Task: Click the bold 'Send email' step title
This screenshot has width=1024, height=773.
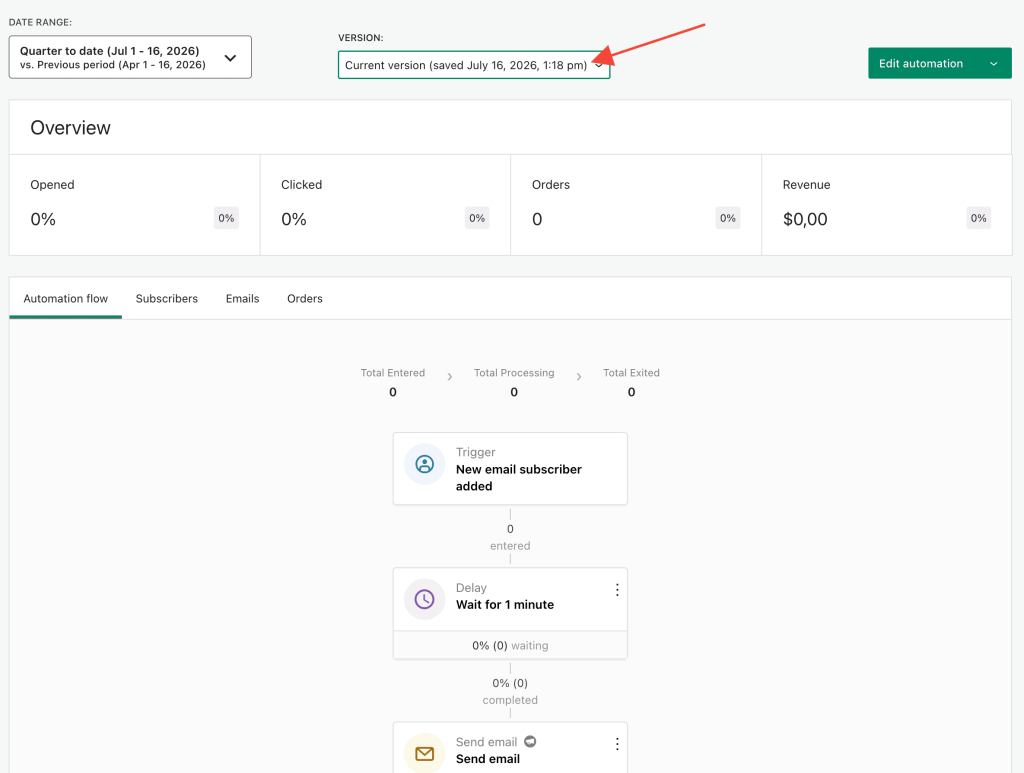Action: (x=488, y=759)
